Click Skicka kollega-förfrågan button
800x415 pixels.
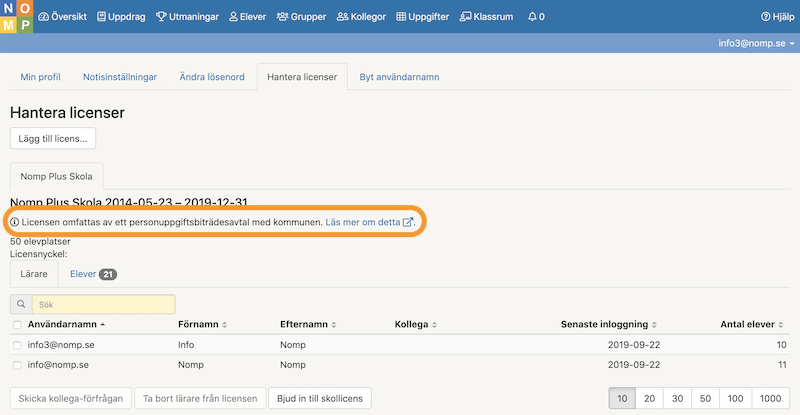click(71, 399)
